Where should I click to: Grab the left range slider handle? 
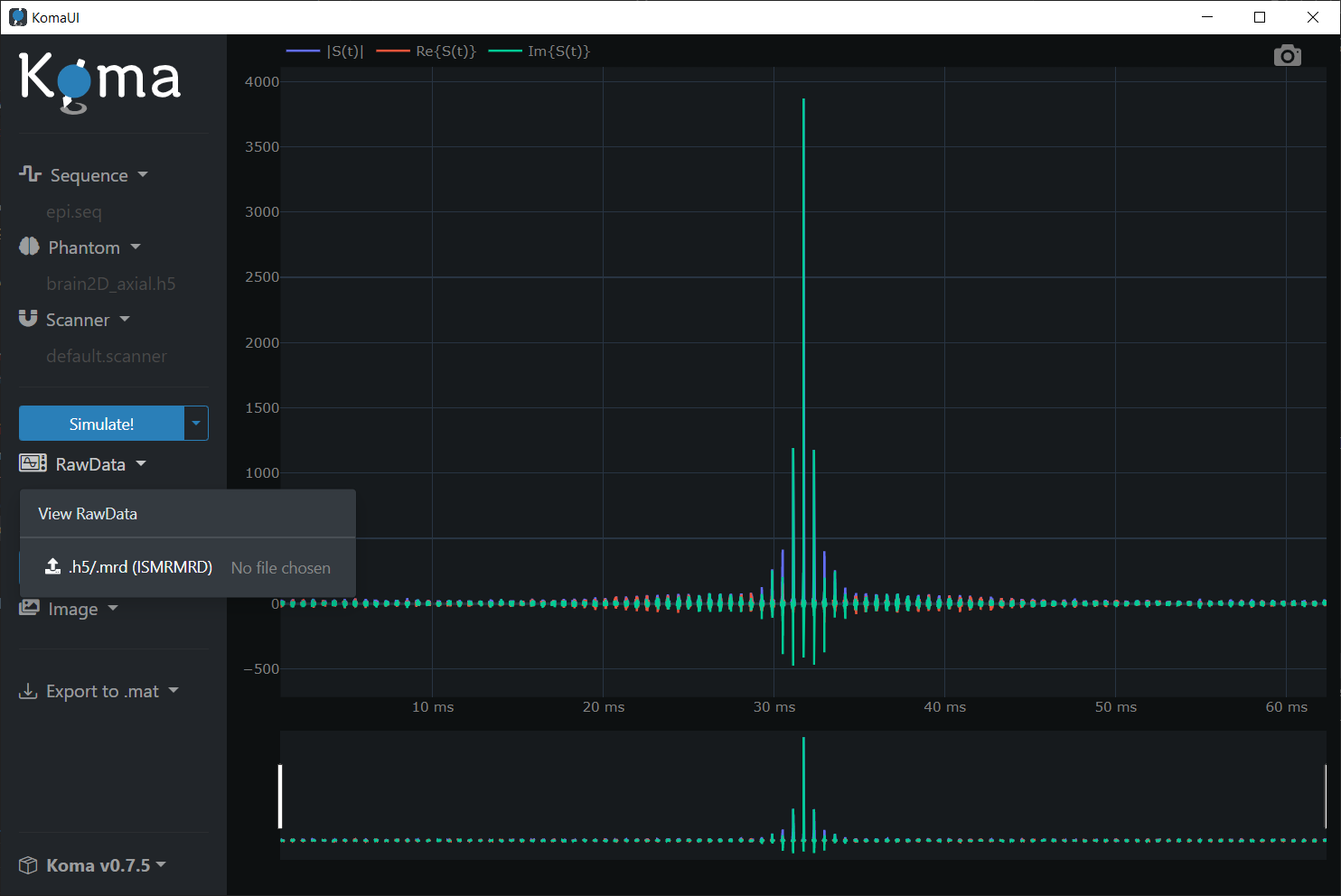tap(280, 796)
